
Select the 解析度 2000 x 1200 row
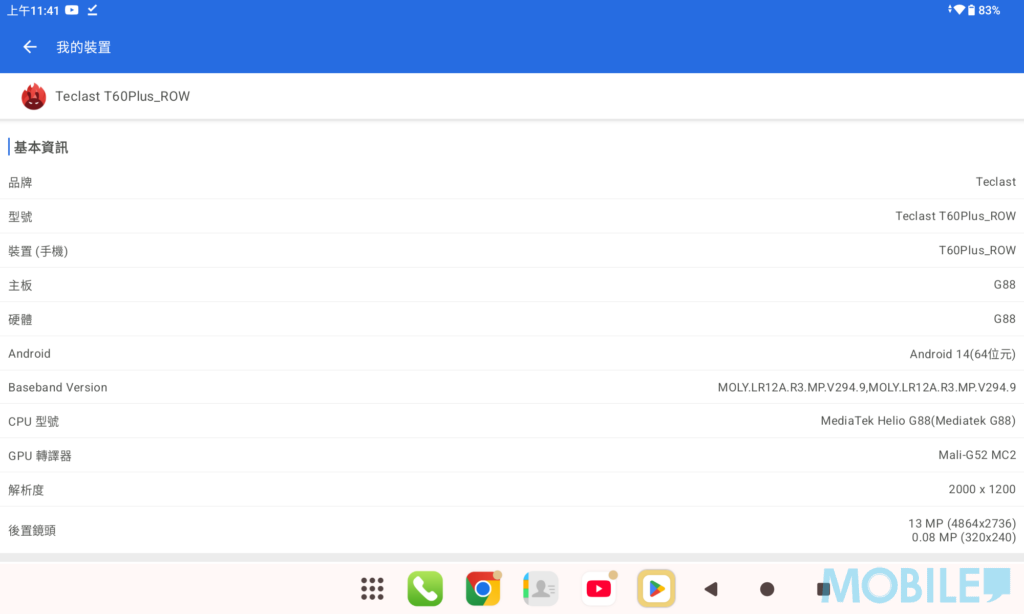click(512, 490)
